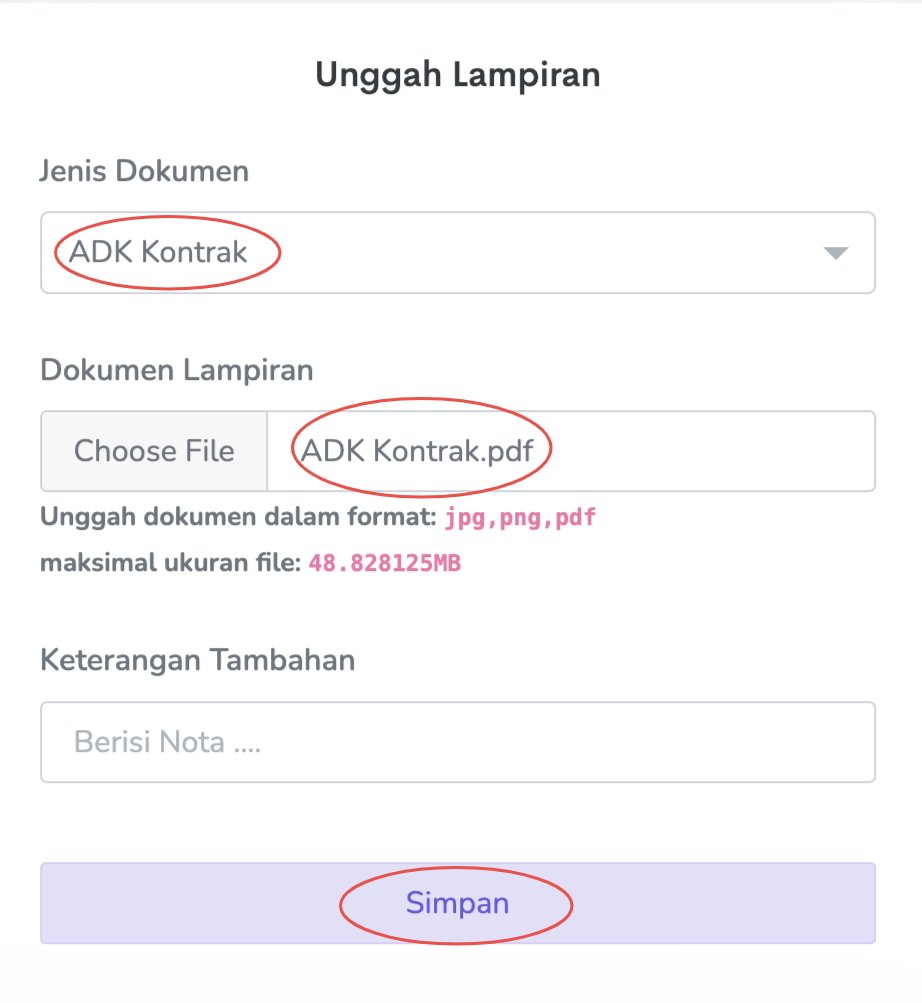Click empty space right of ADK Kontrak.pdf

click(710, 451)
